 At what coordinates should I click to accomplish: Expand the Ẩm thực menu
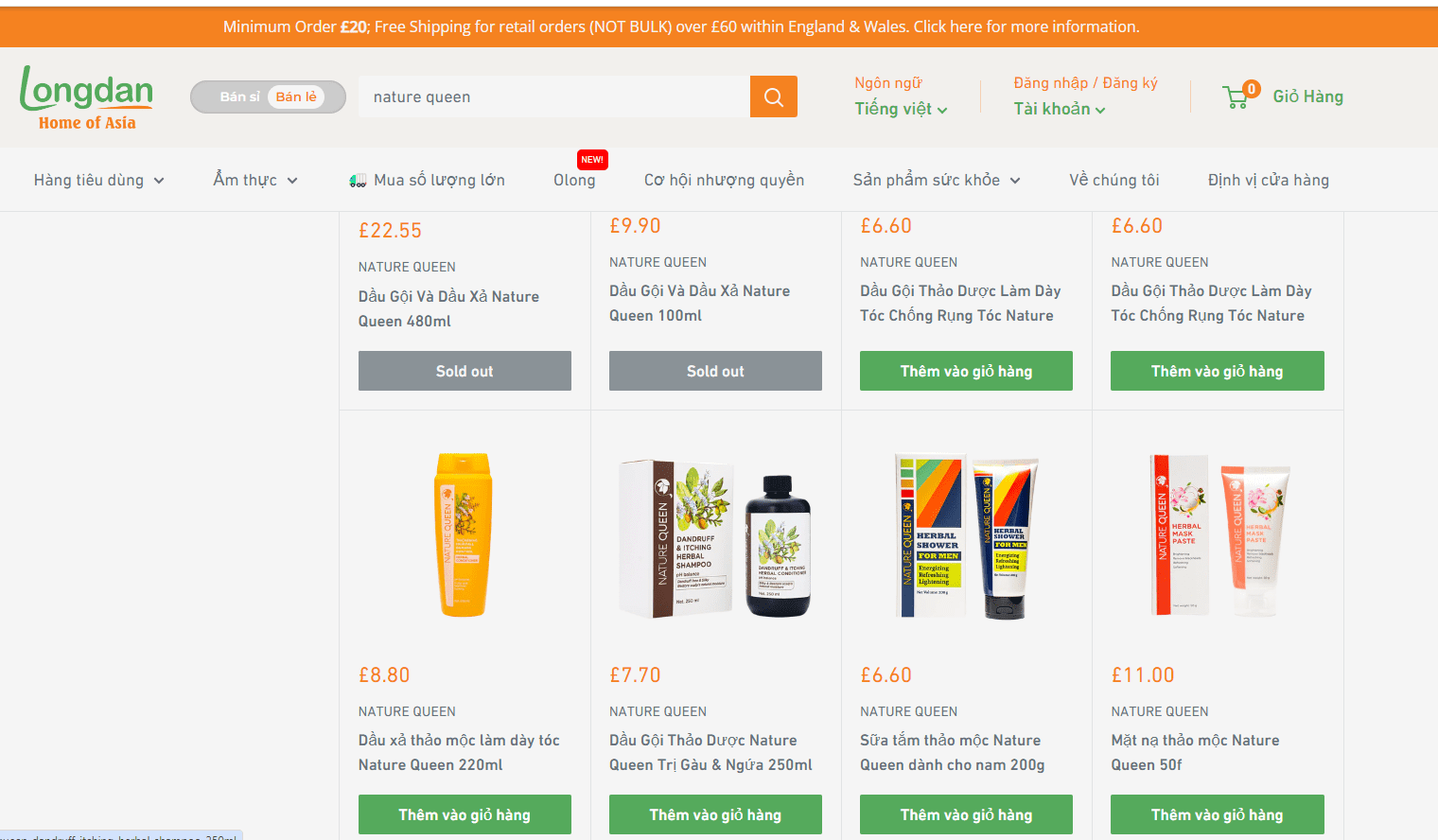click(254, 181)
